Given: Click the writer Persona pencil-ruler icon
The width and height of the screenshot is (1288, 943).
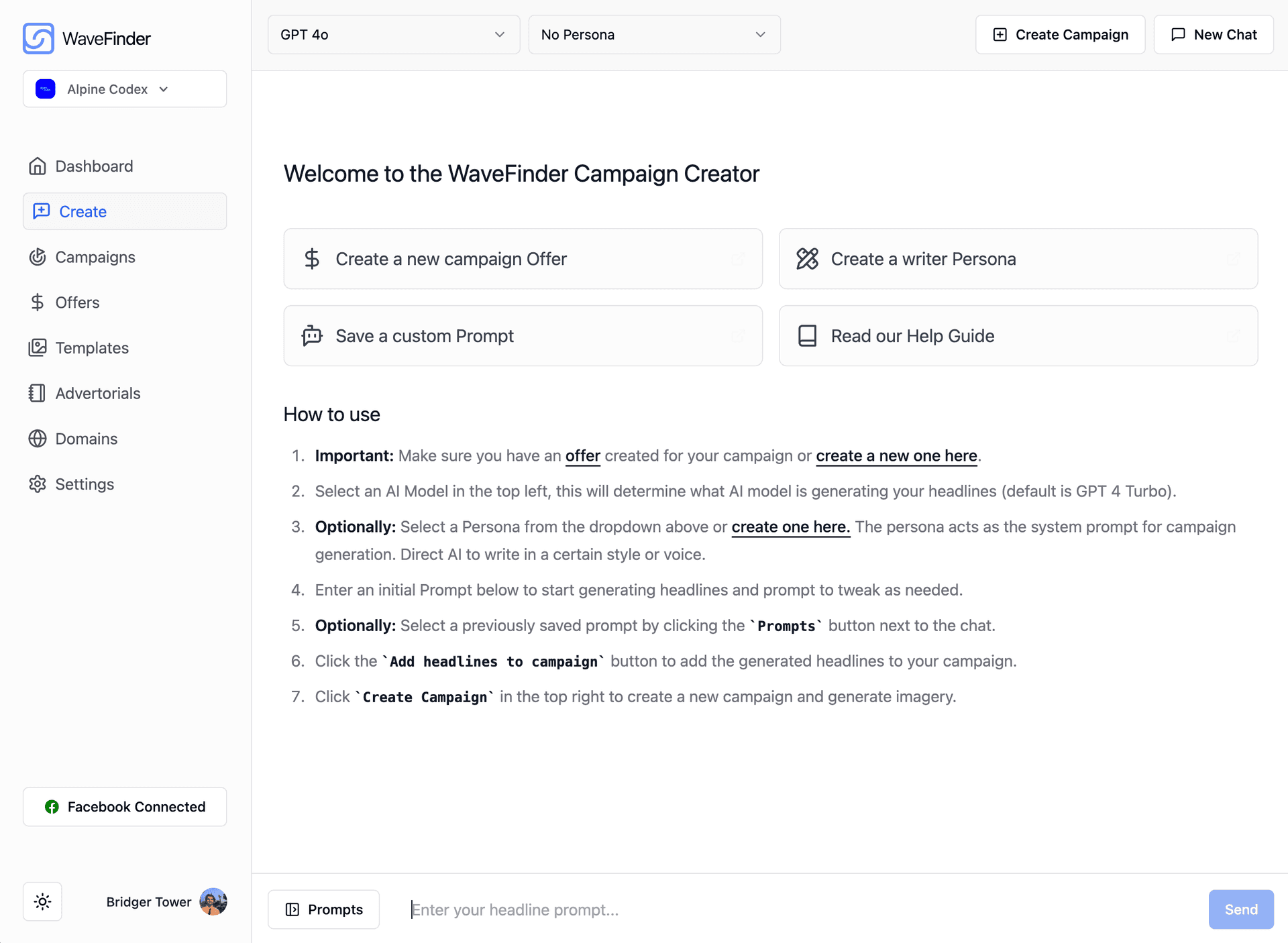Looking at the screenshot, I should click(x=807, y=259).
